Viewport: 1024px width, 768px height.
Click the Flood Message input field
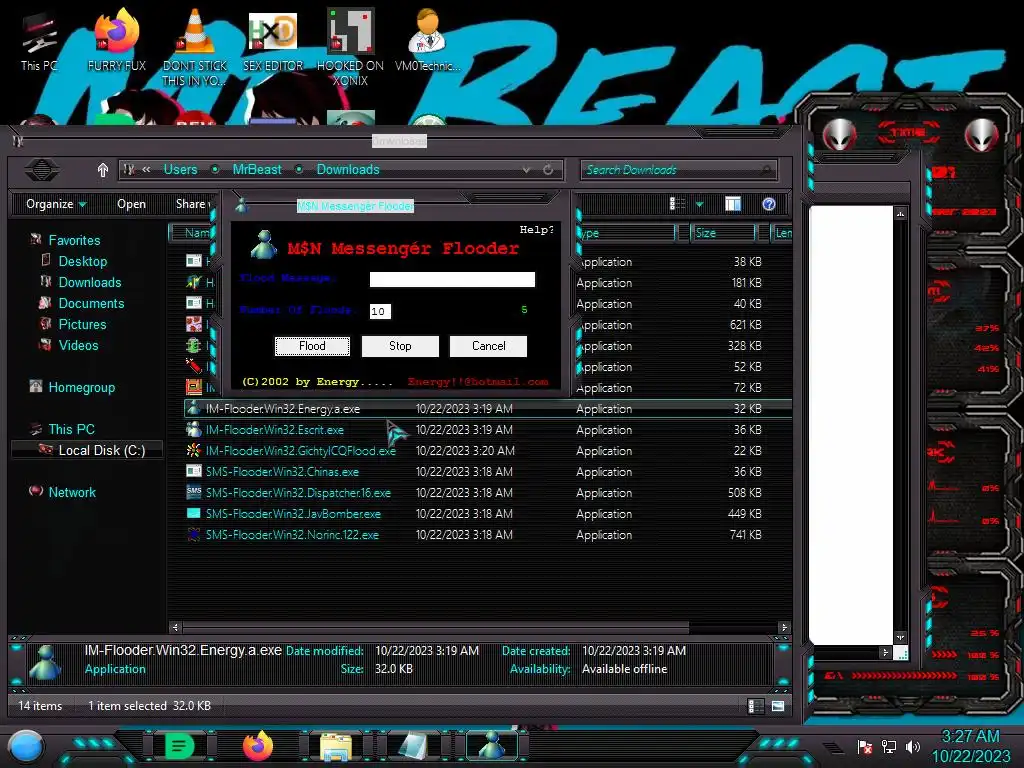coord(452,280)
